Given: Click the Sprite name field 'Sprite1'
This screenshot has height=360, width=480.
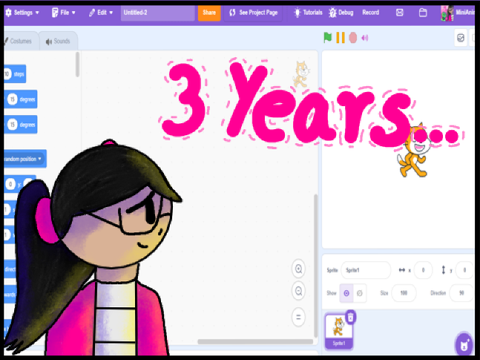Looking at the screenshot, I should tap(366, 270).
